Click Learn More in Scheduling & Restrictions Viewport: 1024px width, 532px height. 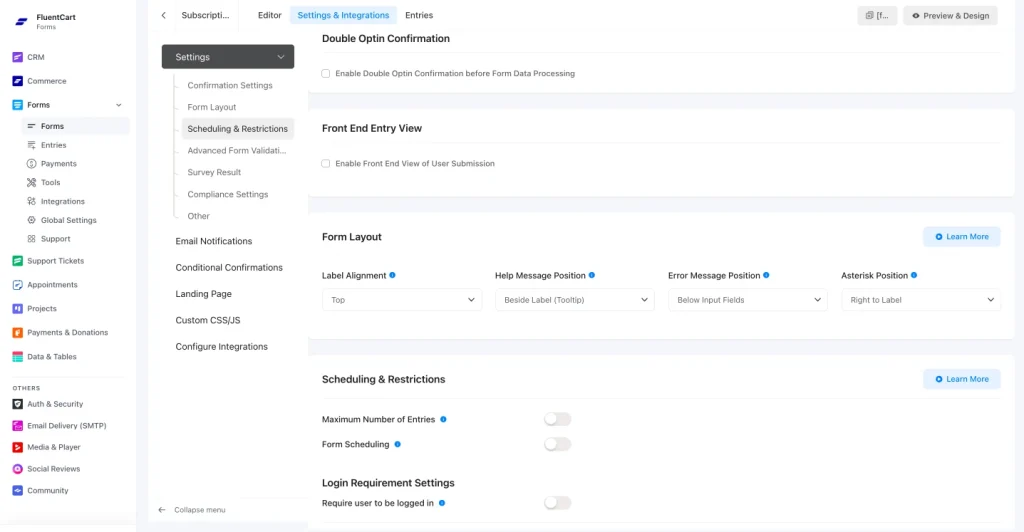pos(962,379)
